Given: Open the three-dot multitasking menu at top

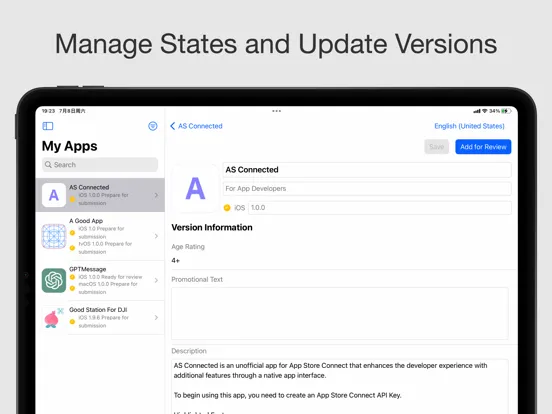Looking at the screenshot, I should [x=276, y=111].
